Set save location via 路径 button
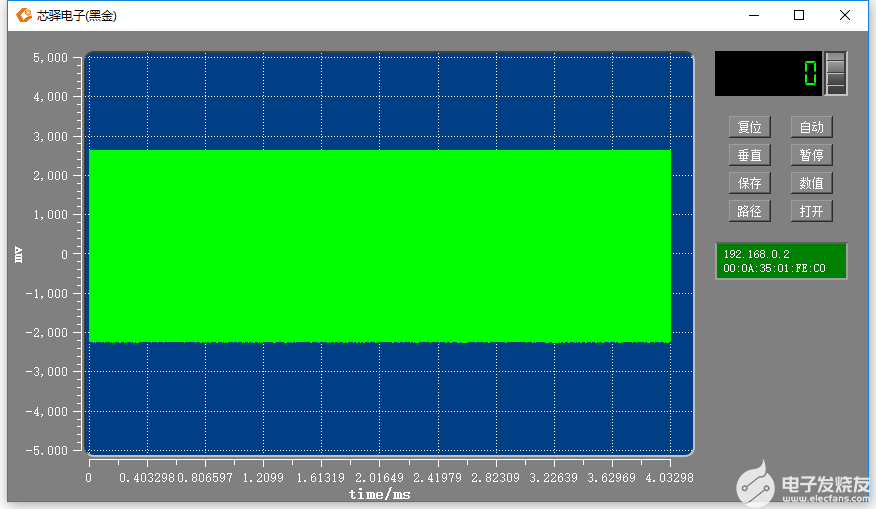 749,211
